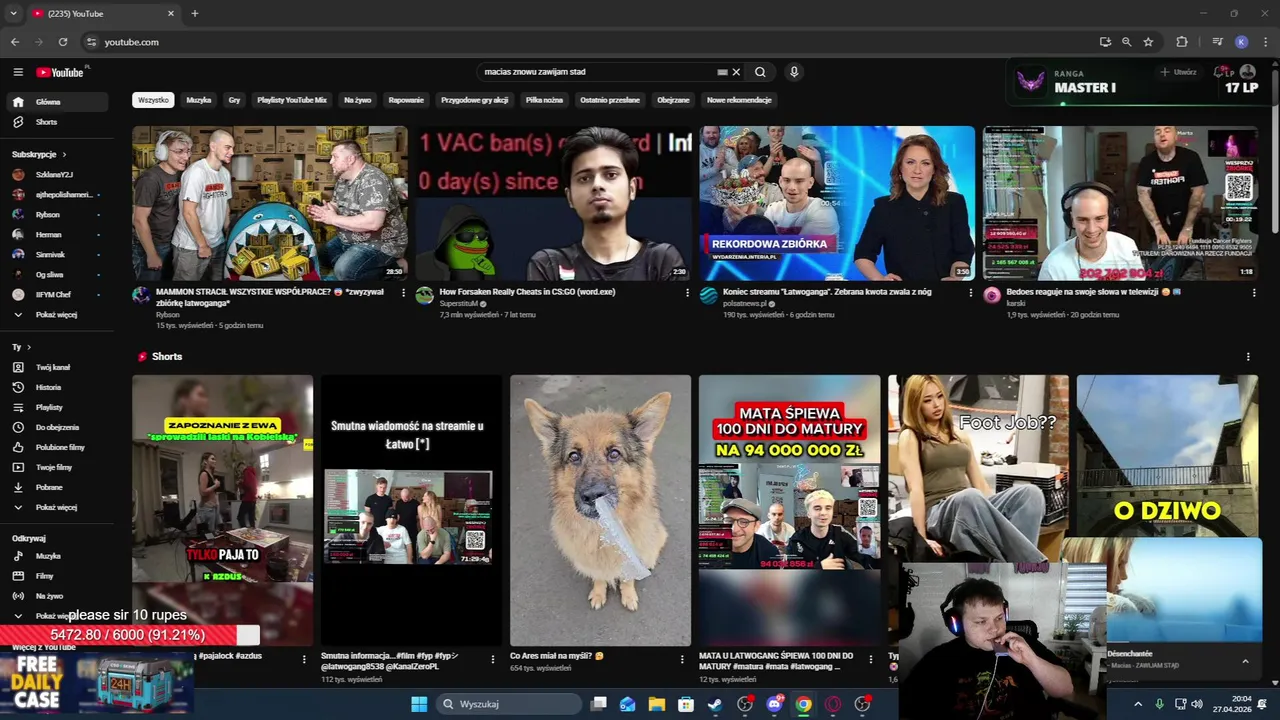
Task: Bookmark this page with the star icon
Action: click(x=1148, y=42)
